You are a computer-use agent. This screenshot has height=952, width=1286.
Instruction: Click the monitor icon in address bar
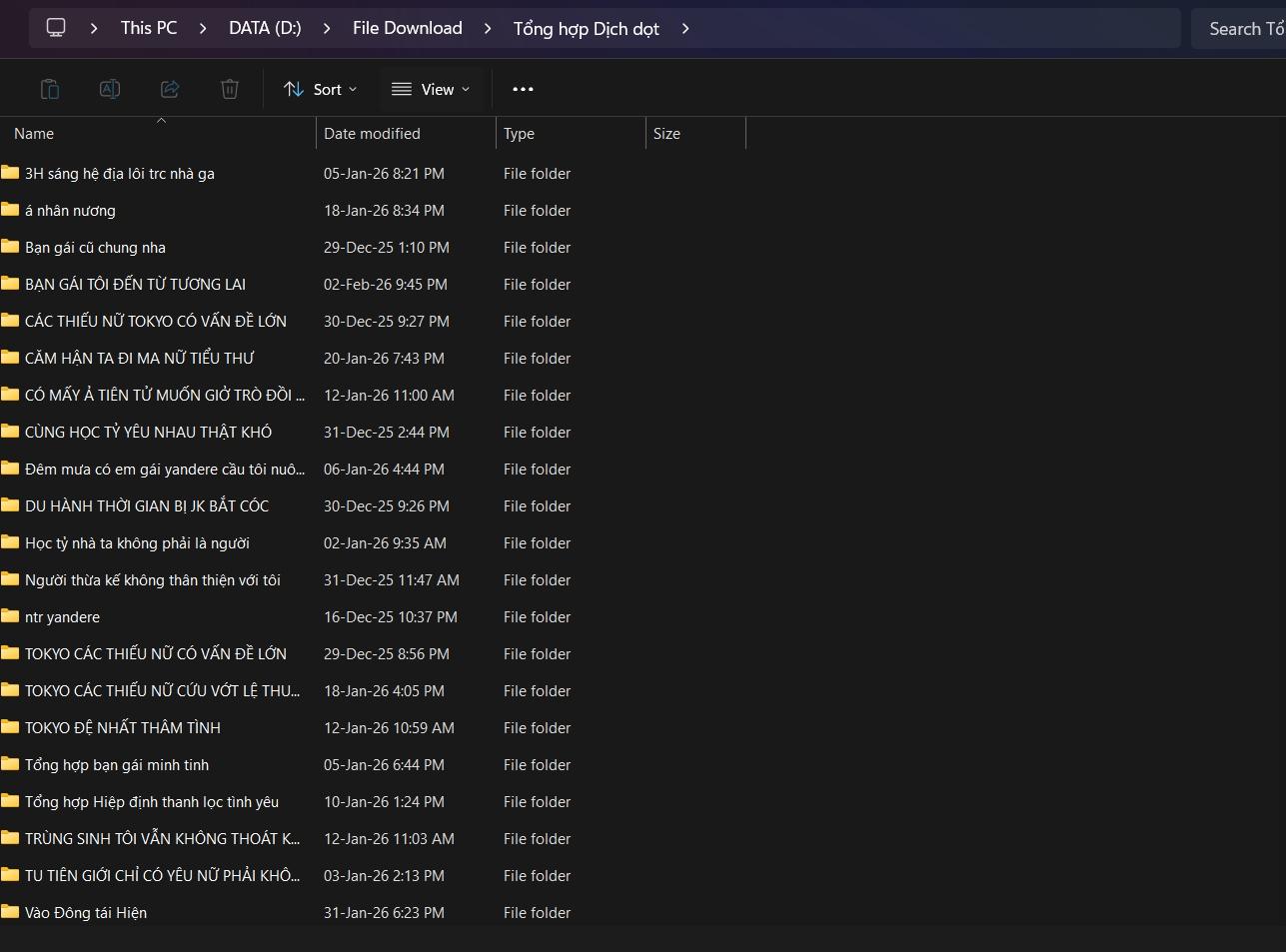point(56,28)
